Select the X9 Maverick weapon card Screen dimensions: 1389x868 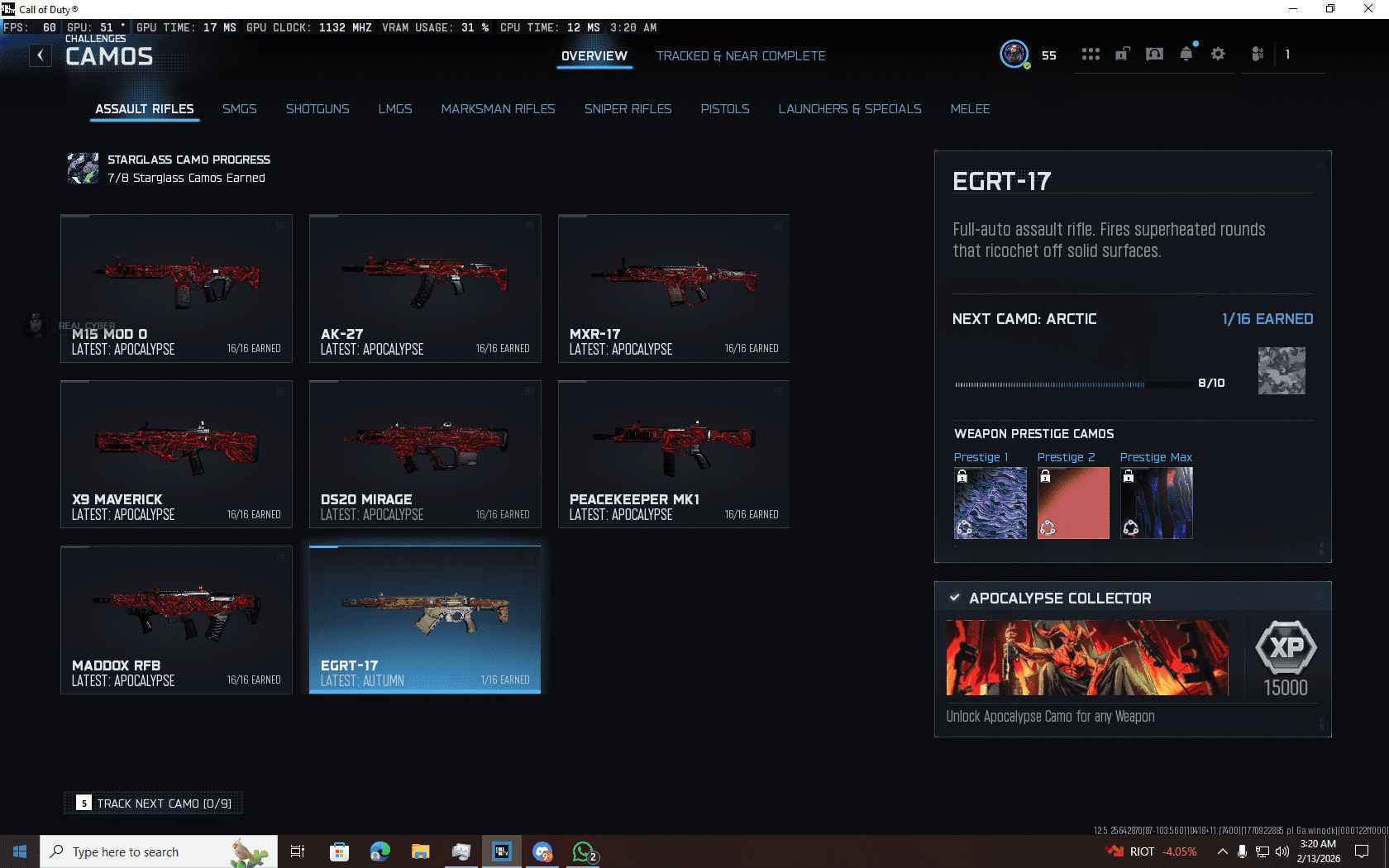point(176,454)
